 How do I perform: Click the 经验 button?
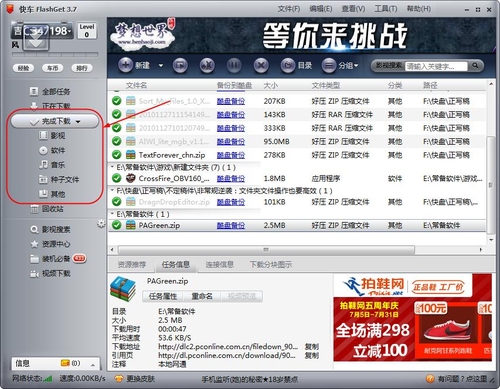coord(23,68)
